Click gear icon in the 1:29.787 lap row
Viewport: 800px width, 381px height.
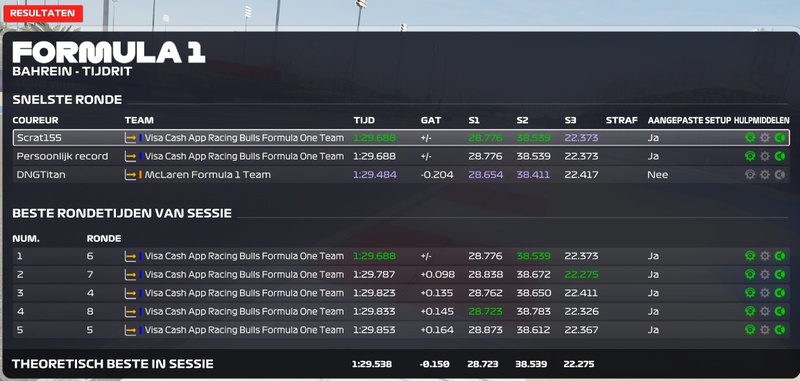(x=765, y=274)
